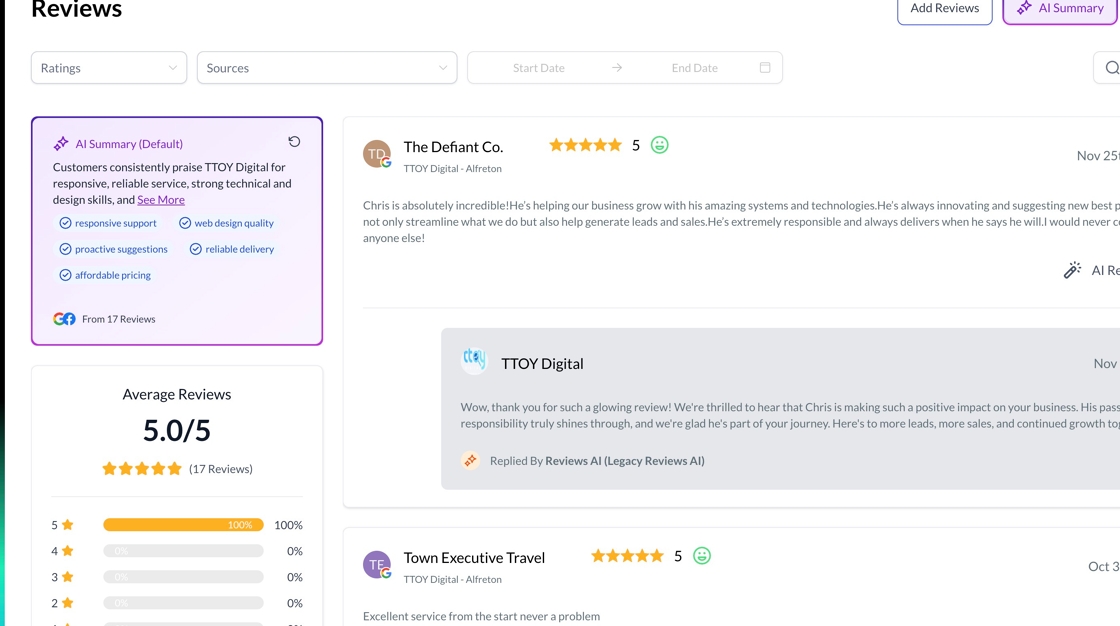Click the 2 star rating bar

tap(184, 603)
